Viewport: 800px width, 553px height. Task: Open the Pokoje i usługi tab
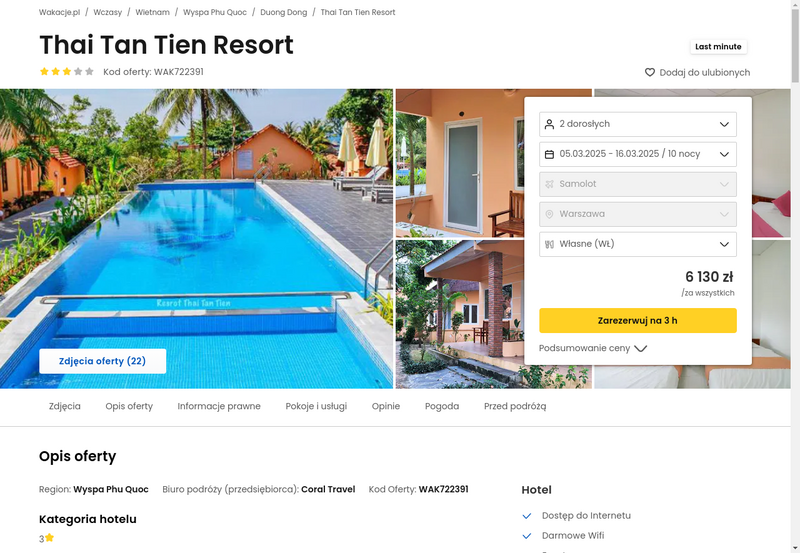[316, 406]
